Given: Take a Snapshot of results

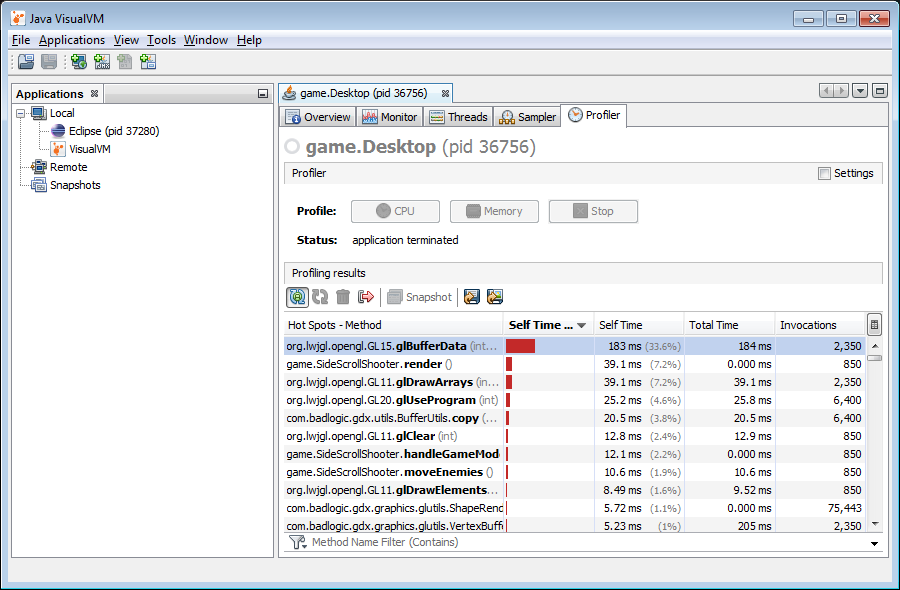Looking at the screenshot, I should tap(419, 297).
